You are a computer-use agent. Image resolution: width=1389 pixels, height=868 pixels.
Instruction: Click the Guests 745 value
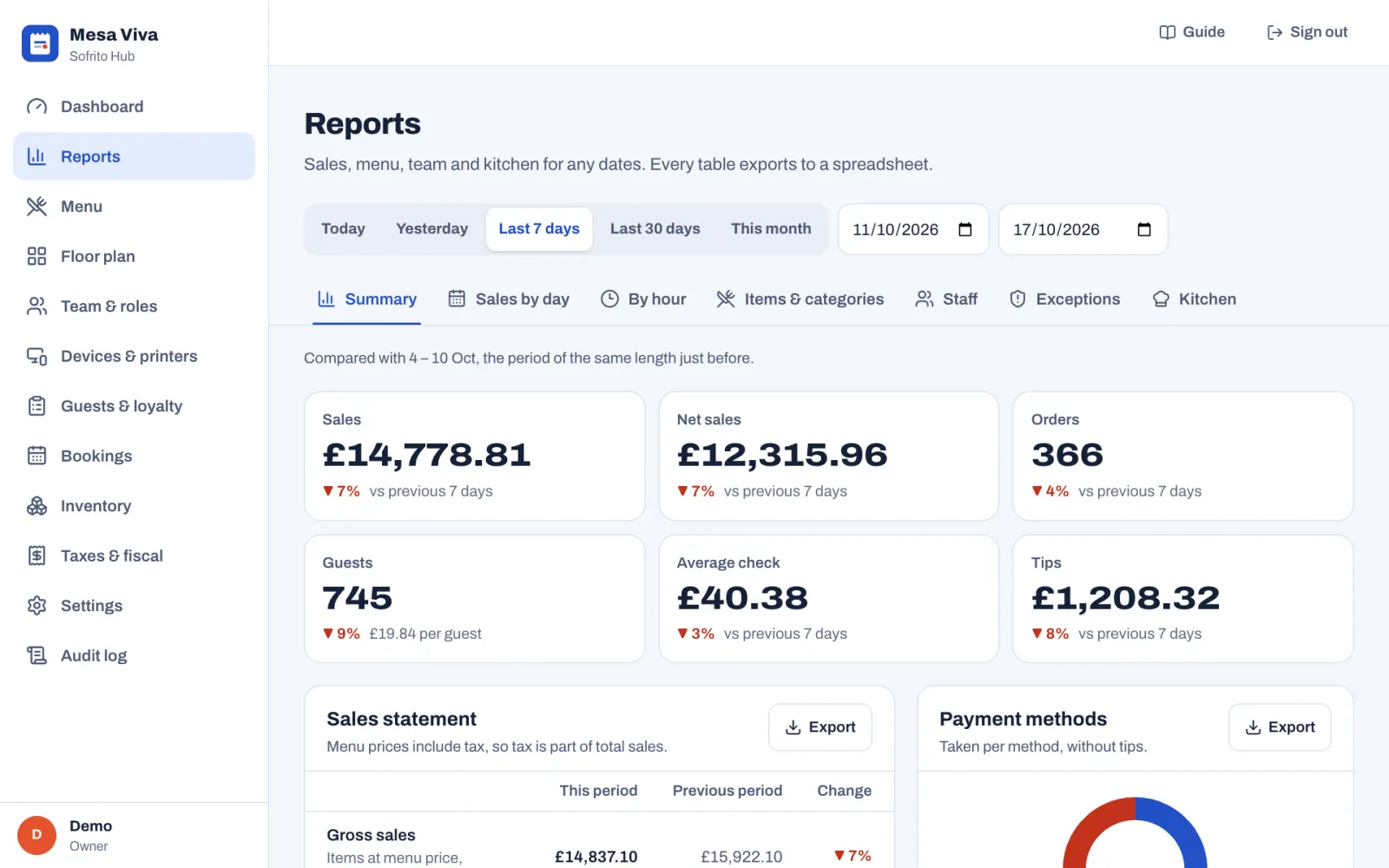[357, 598]
